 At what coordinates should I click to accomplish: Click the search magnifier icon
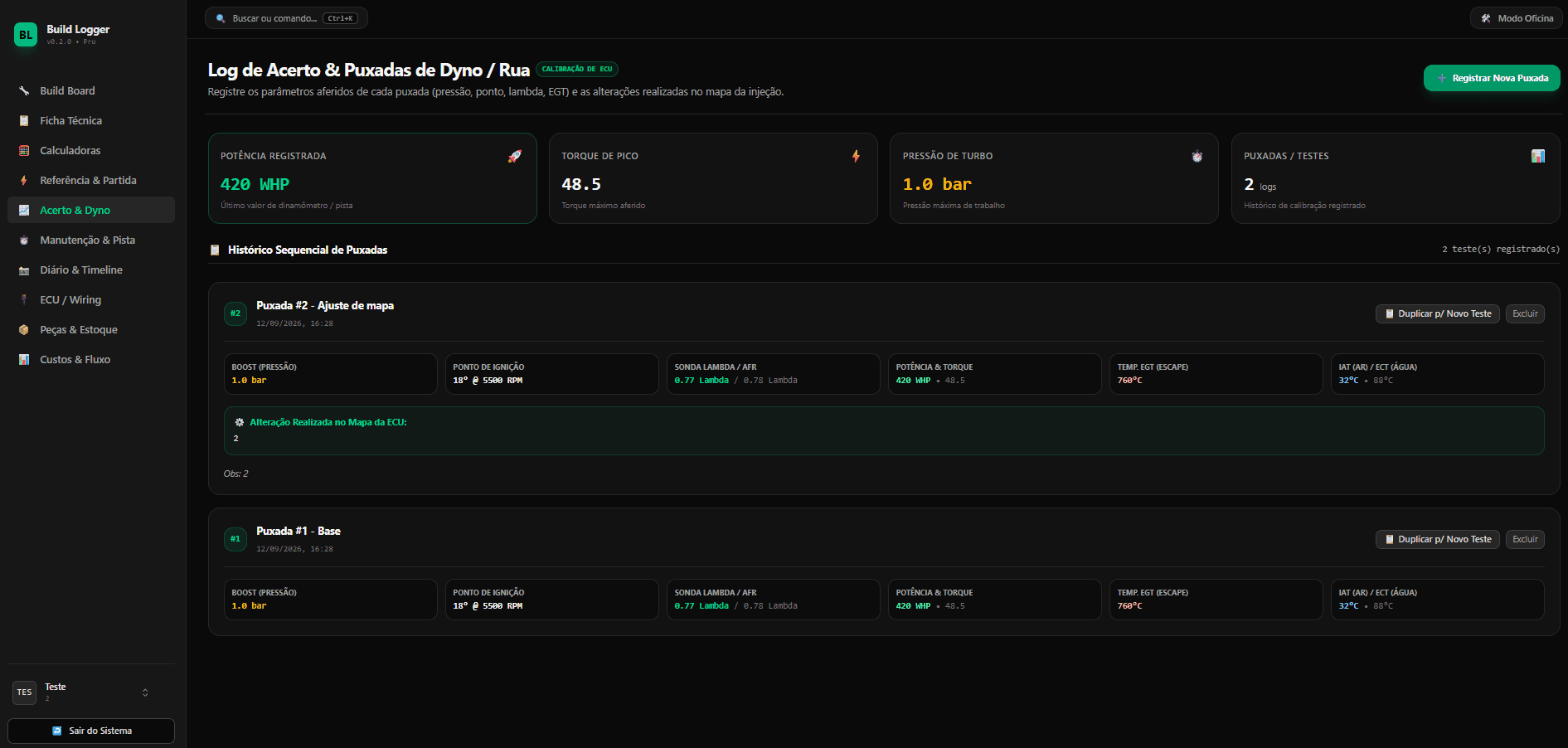(221, 18)
